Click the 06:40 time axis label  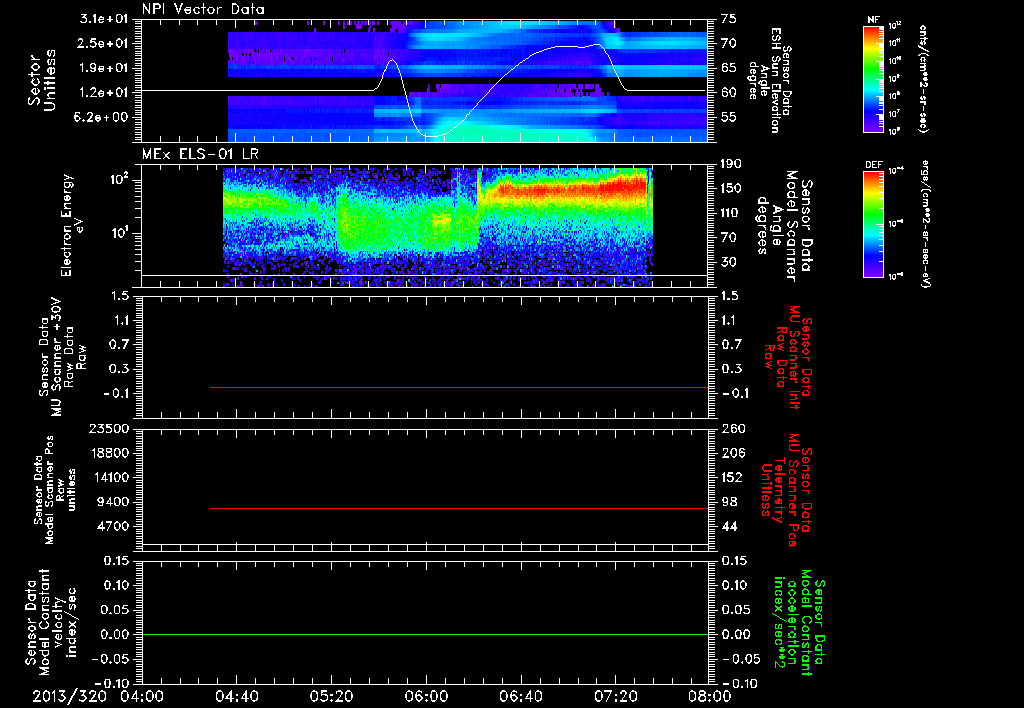(520, 696)
